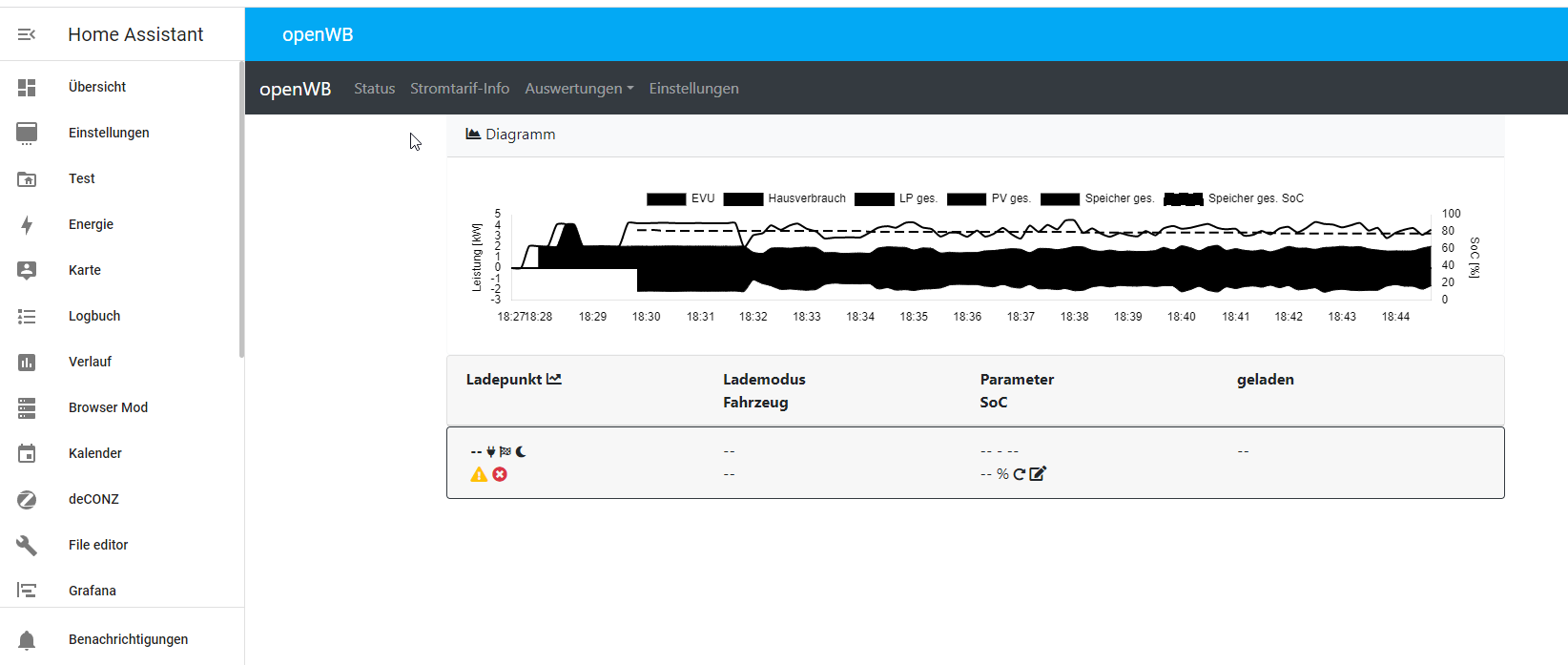Open the deCONZ icon
This screenshot has height=665, width=1568.
coord(27,500)
